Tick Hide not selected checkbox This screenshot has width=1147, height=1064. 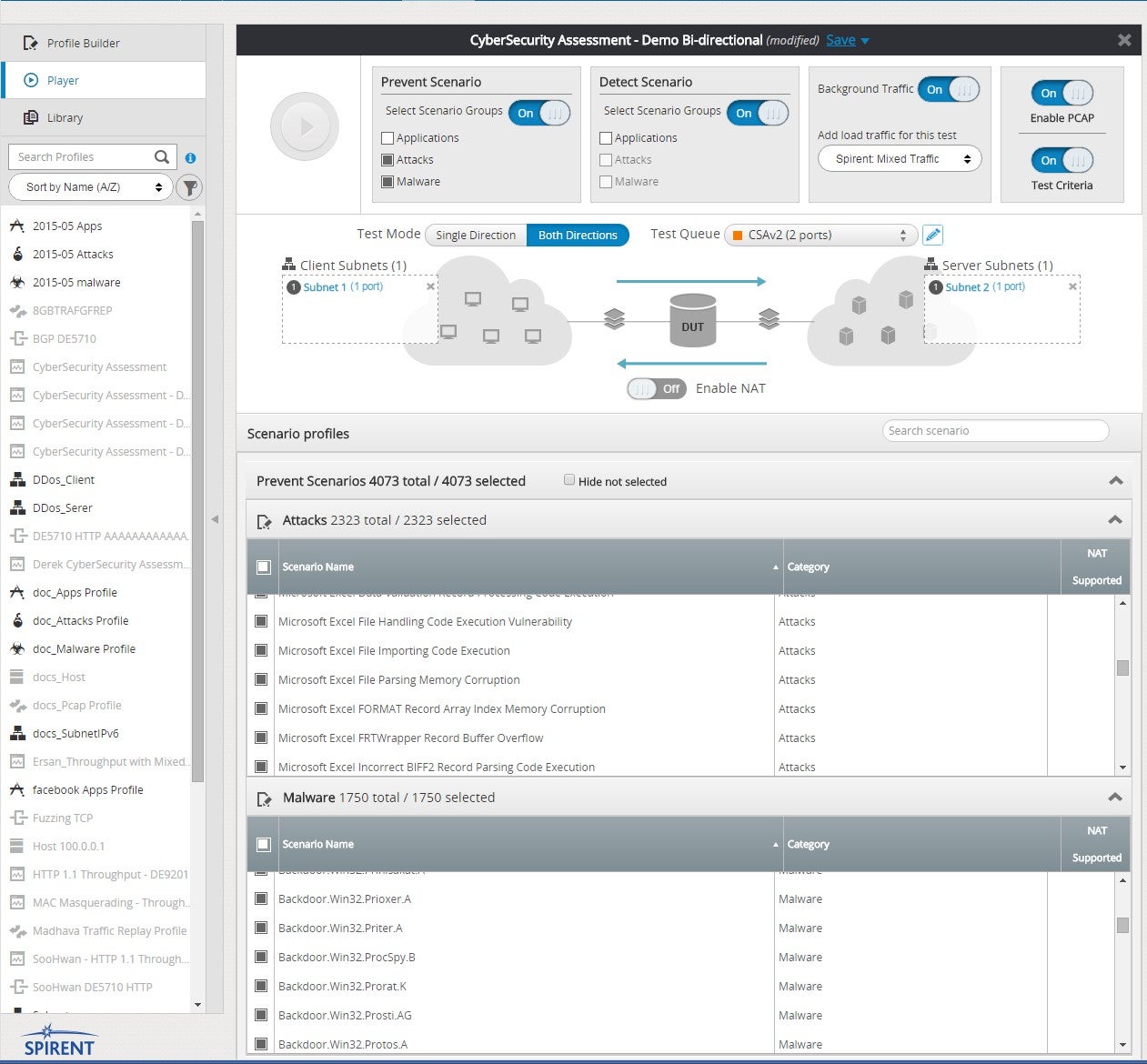(569, 479)
